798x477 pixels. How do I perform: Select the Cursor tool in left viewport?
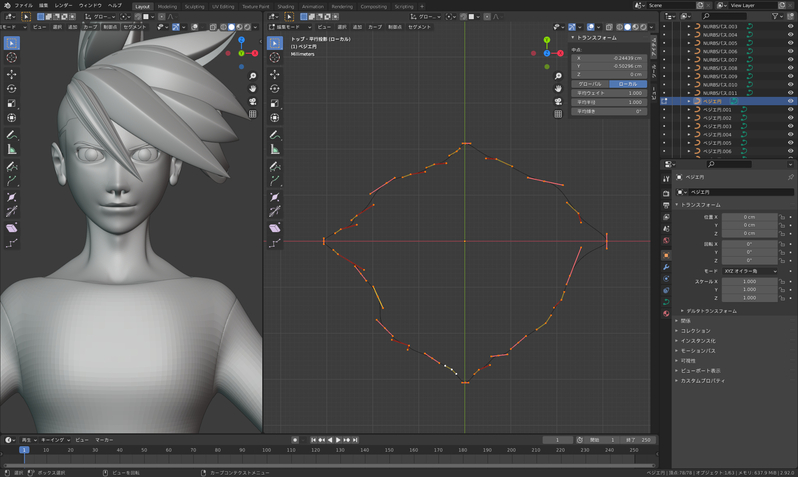click(x=11, y=58)
